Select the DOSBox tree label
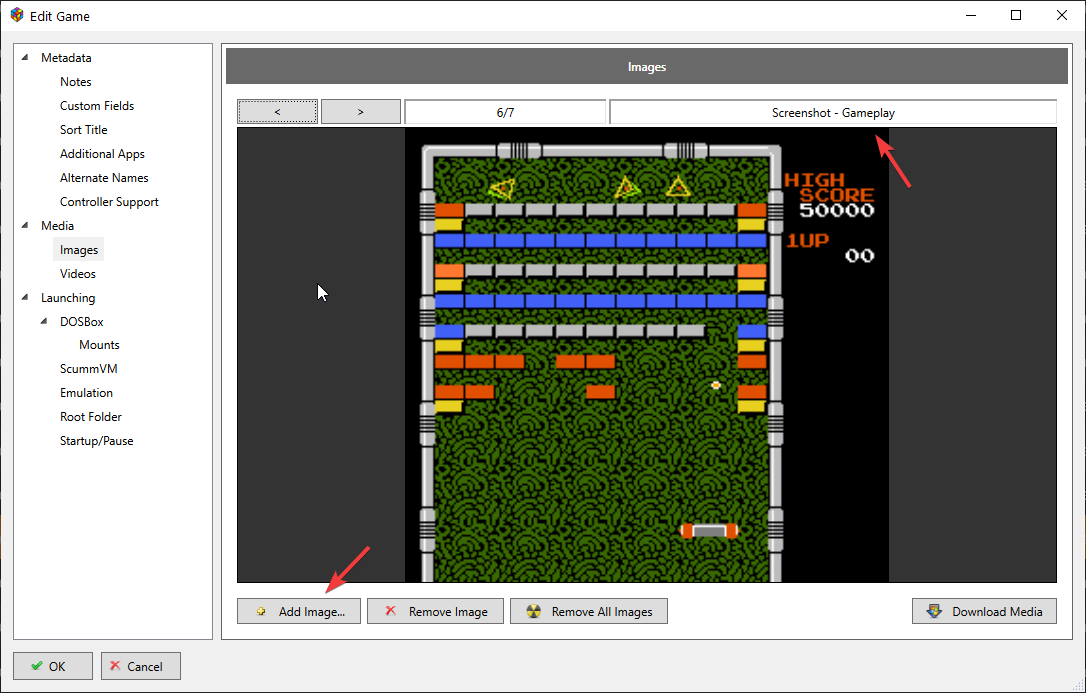This screenshot has width=1086, height=693. tap(82, 322)
